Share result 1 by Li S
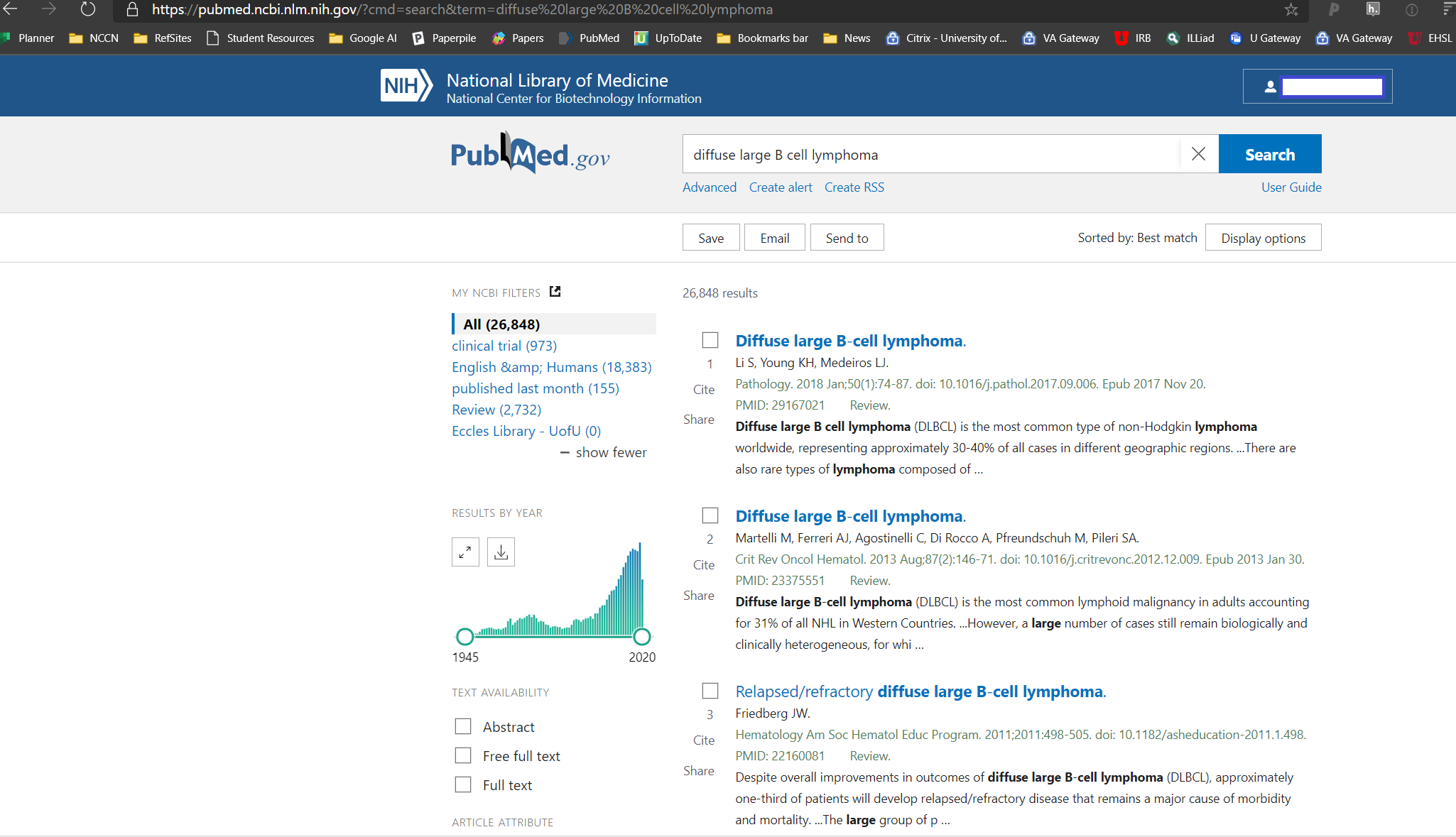This screenshot has width=1456, height=837. pos(699,420)
